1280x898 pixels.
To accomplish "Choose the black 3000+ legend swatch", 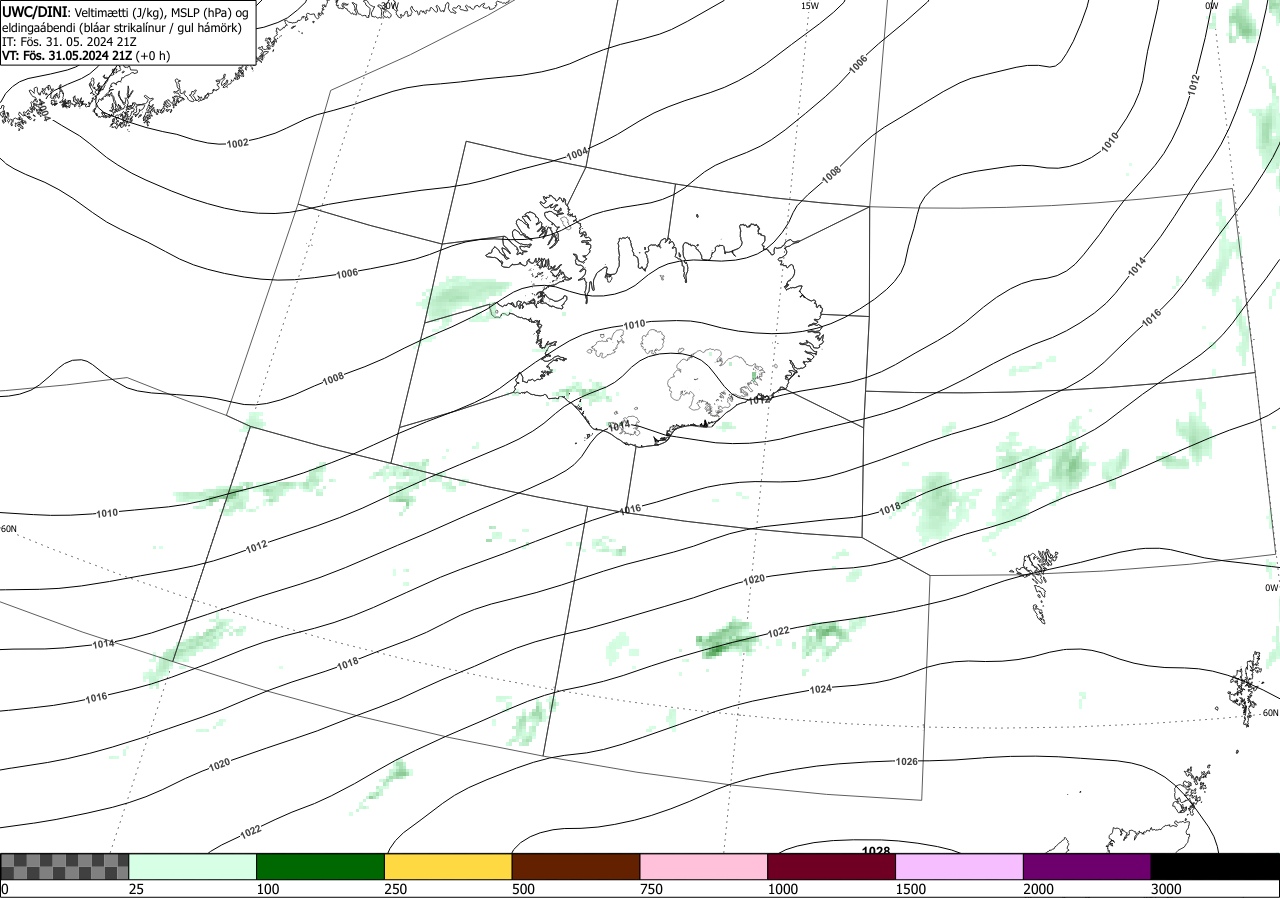I will coord(1215,866).
